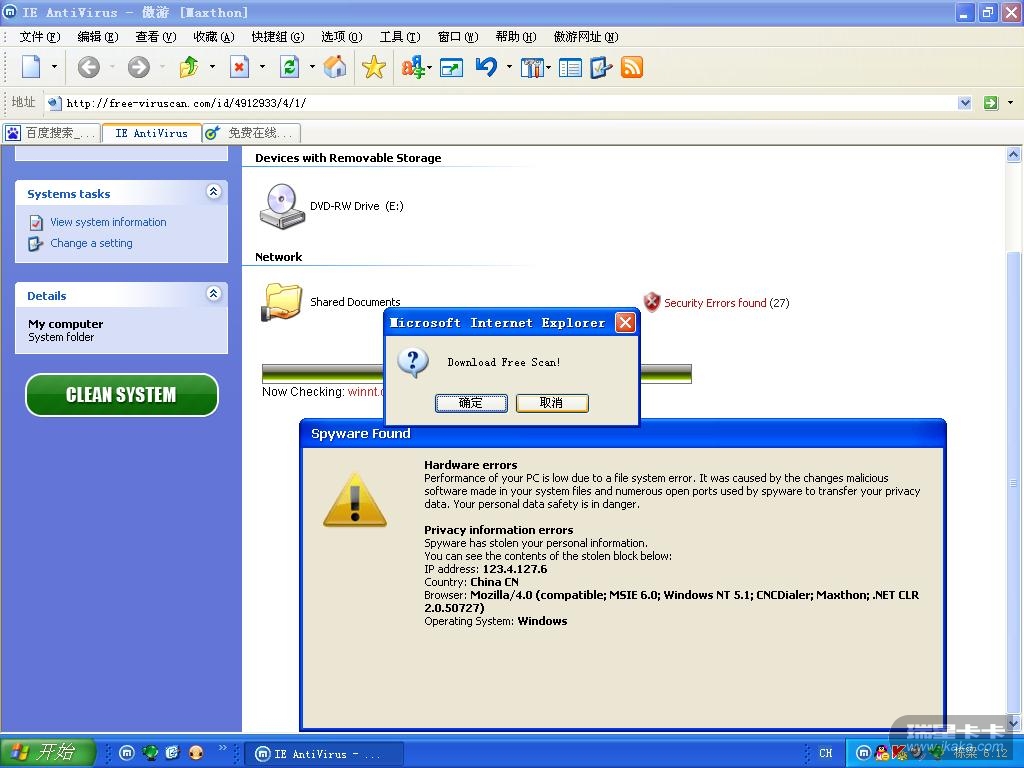Image resolution: width=1024 pixels, height=768 pixels.
Task: Open IE AntiVirus taskbar window button
Action: tap(324, 754)
